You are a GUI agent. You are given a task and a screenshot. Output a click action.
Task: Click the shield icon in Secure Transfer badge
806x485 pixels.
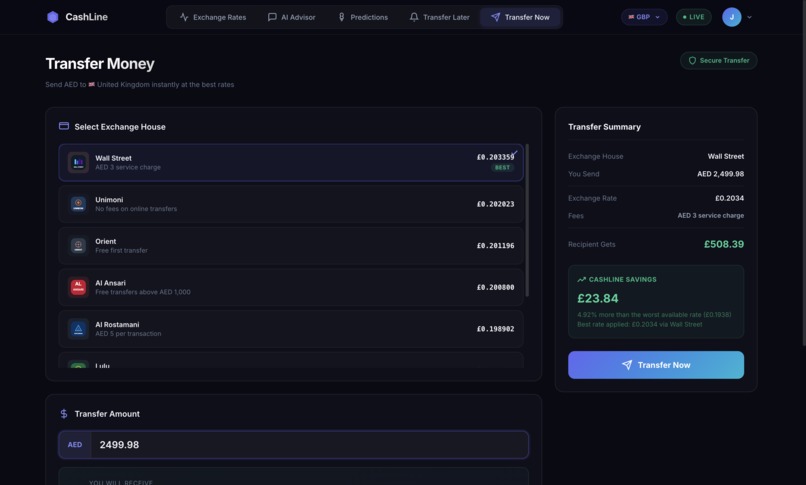pyautogui.click(x=692, y=61)
